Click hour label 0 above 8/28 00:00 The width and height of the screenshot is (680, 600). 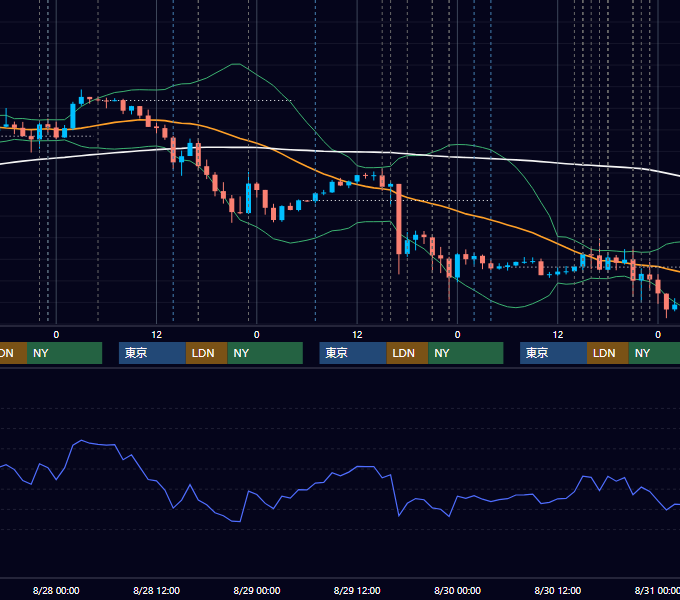(x=56, y=335)
